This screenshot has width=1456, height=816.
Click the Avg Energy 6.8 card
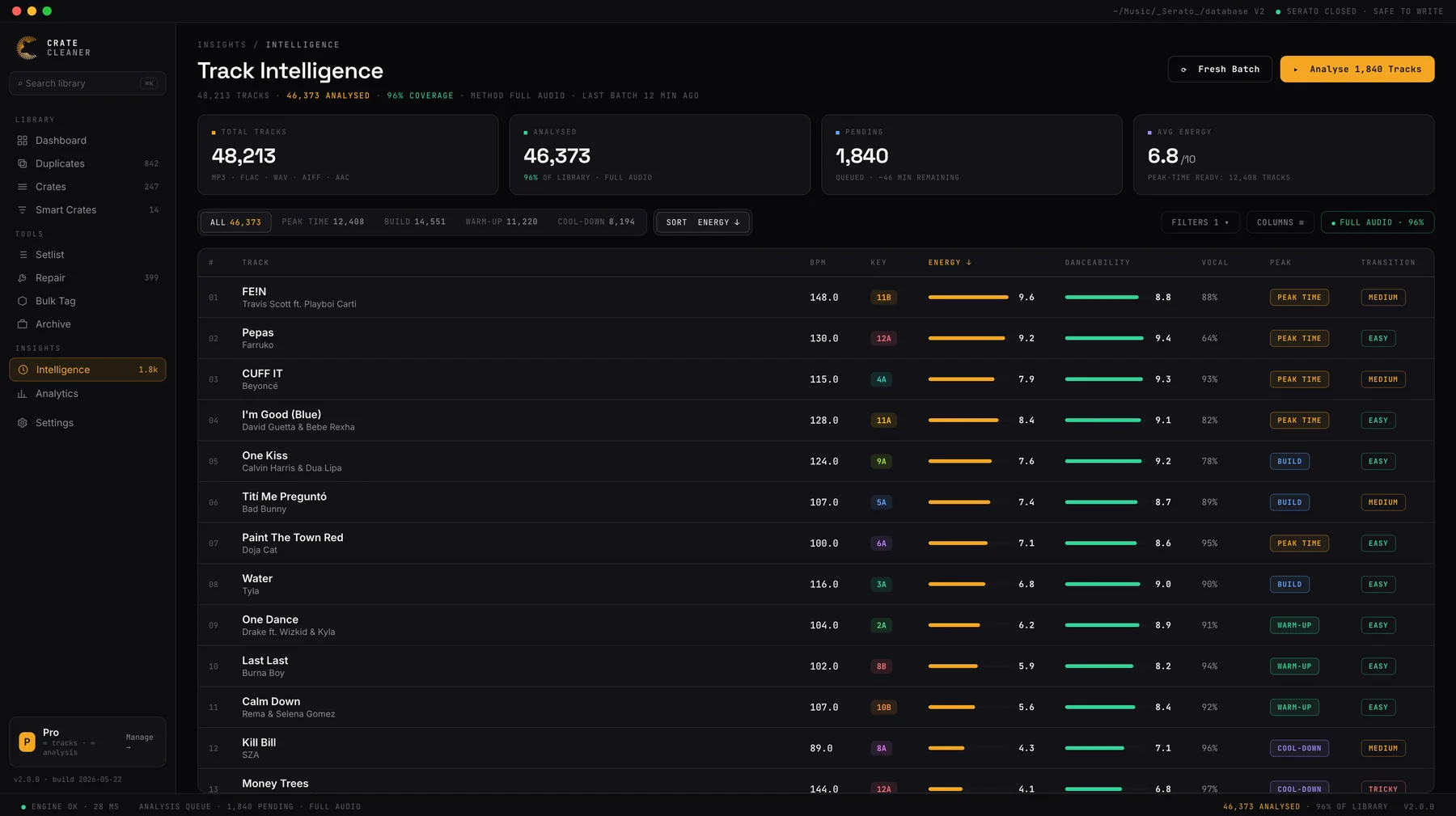pos(1284,154)
